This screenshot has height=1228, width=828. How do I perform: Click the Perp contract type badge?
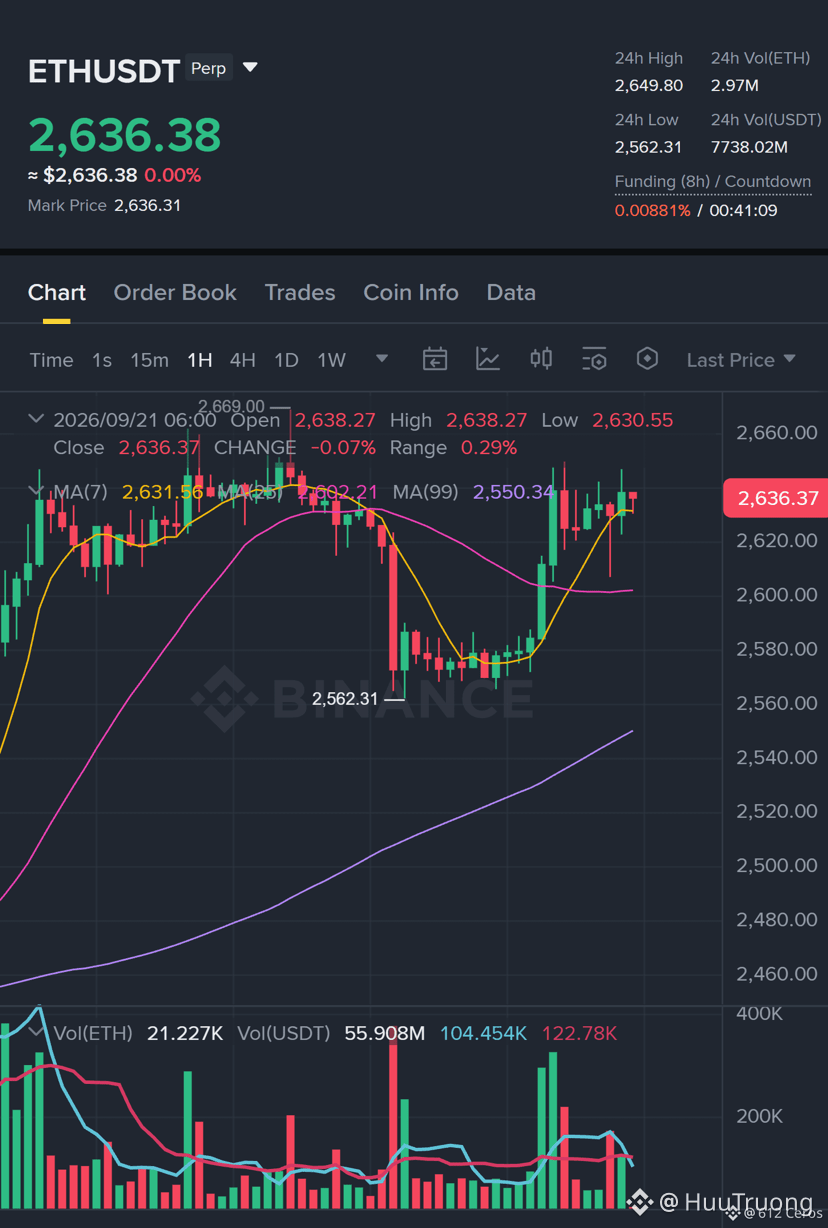[209, 68]
